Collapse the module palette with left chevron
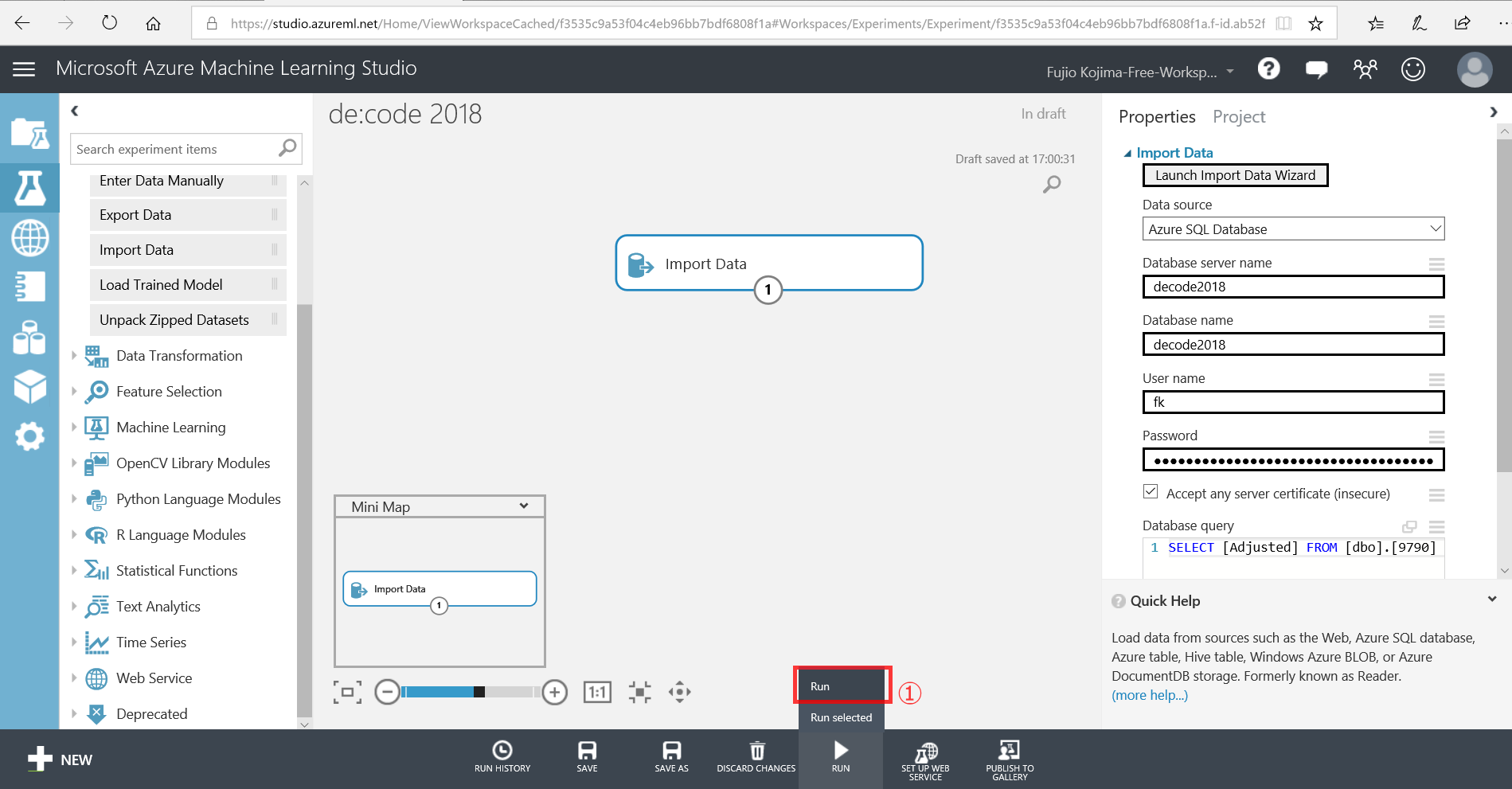This screenshot has height=789, width=1512. (x=75, y=111)
